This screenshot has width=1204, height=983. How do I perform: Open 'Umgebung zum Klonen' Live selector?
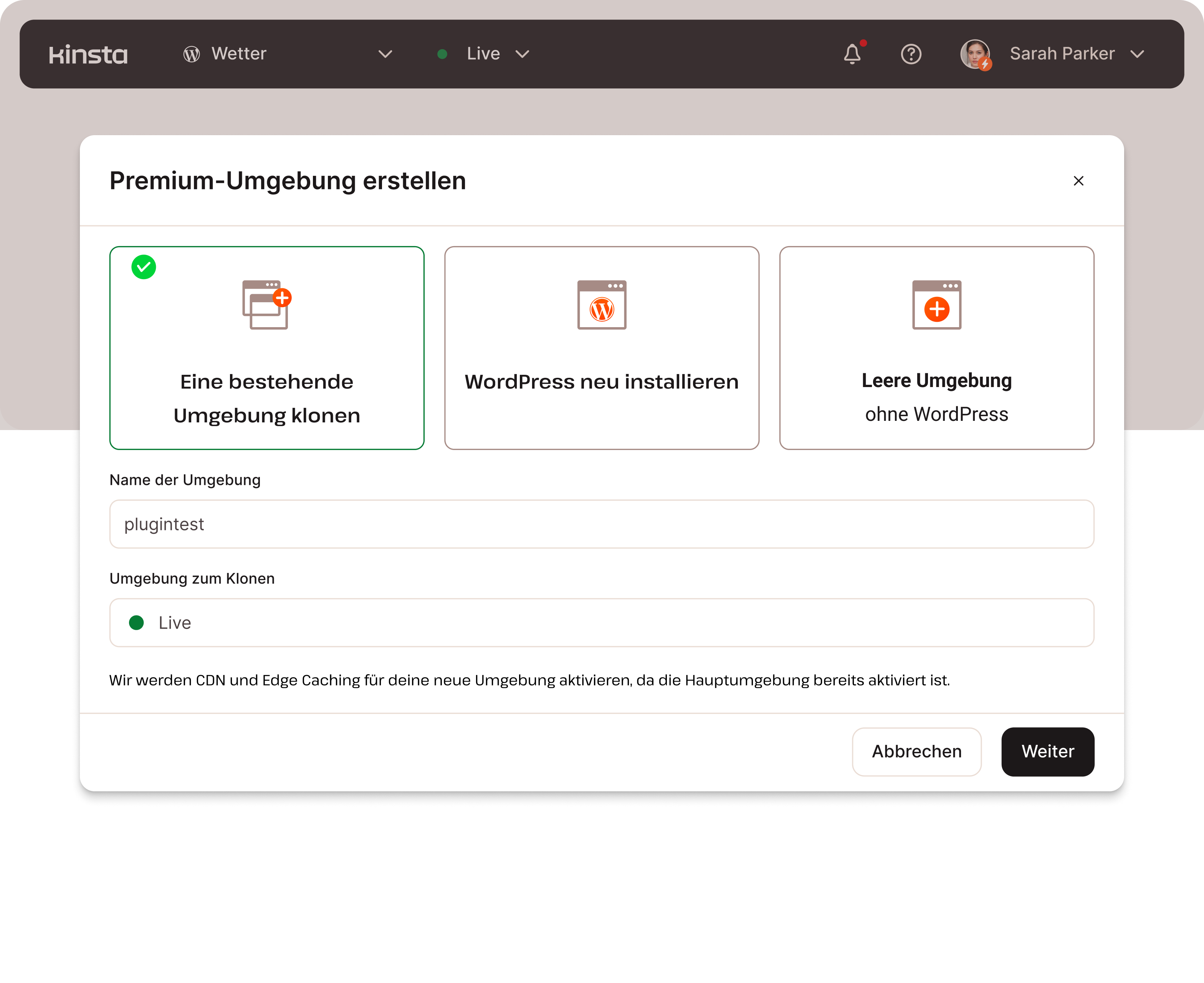click(x=601, y=623)
